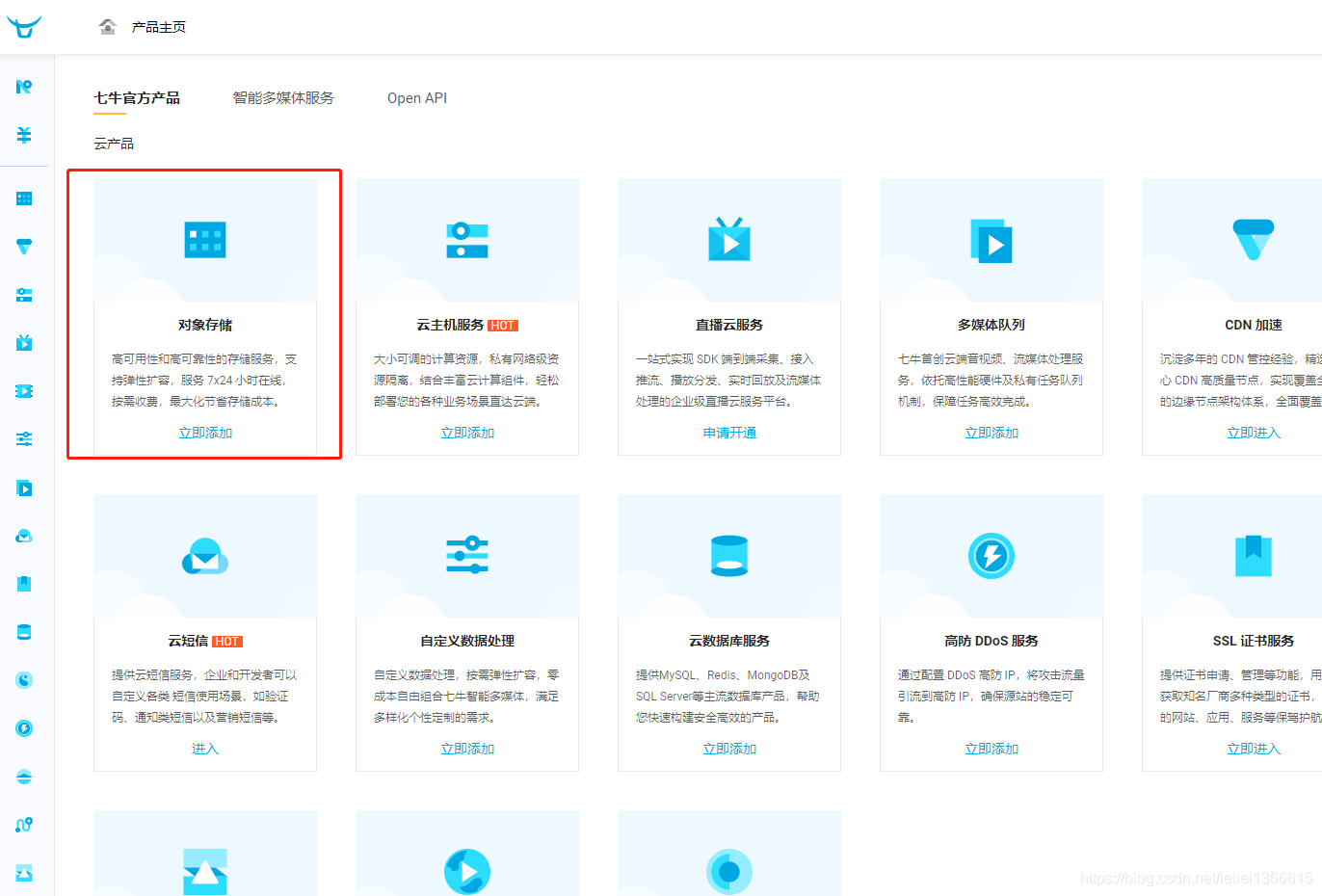Open the cloud host server icon in the sidebar
The width and height of the screenshot is (1322, 896).
click(x=24, y=295)
